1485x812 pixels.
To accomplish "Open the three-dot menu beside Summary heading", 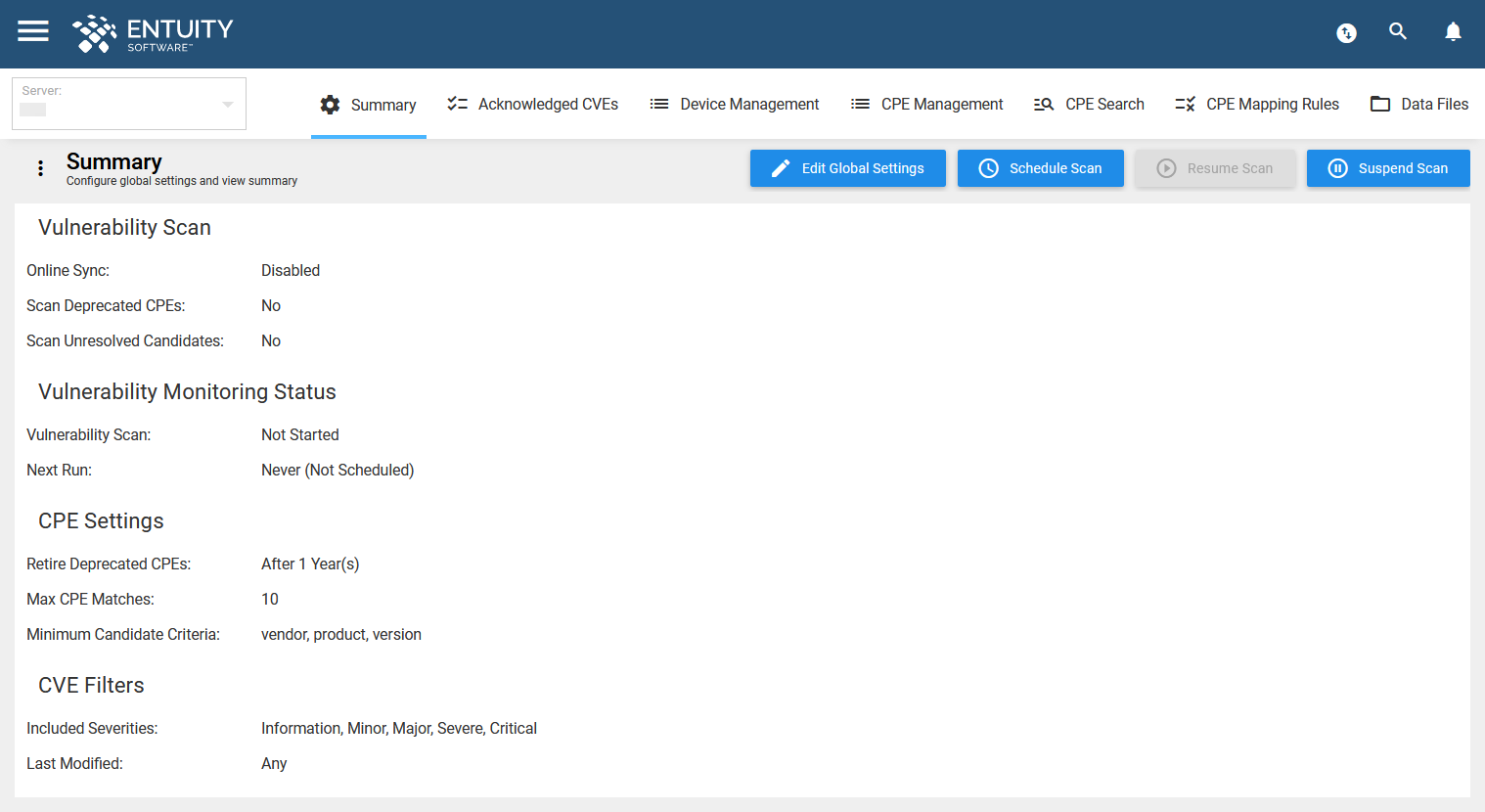I will (x=40, y=167).
